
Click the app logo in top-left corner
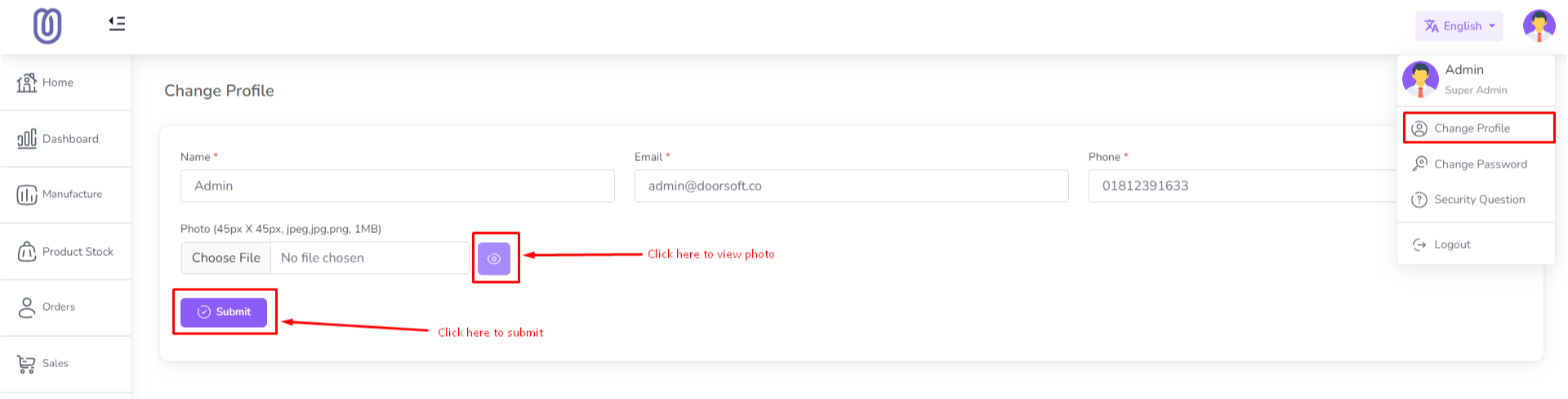point(47,26)
